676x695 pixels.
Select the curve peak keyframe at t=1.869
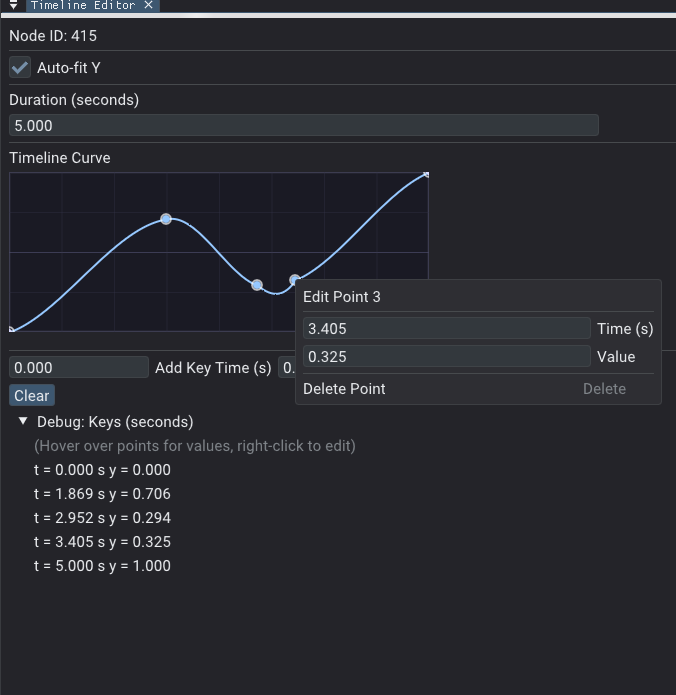166,219
